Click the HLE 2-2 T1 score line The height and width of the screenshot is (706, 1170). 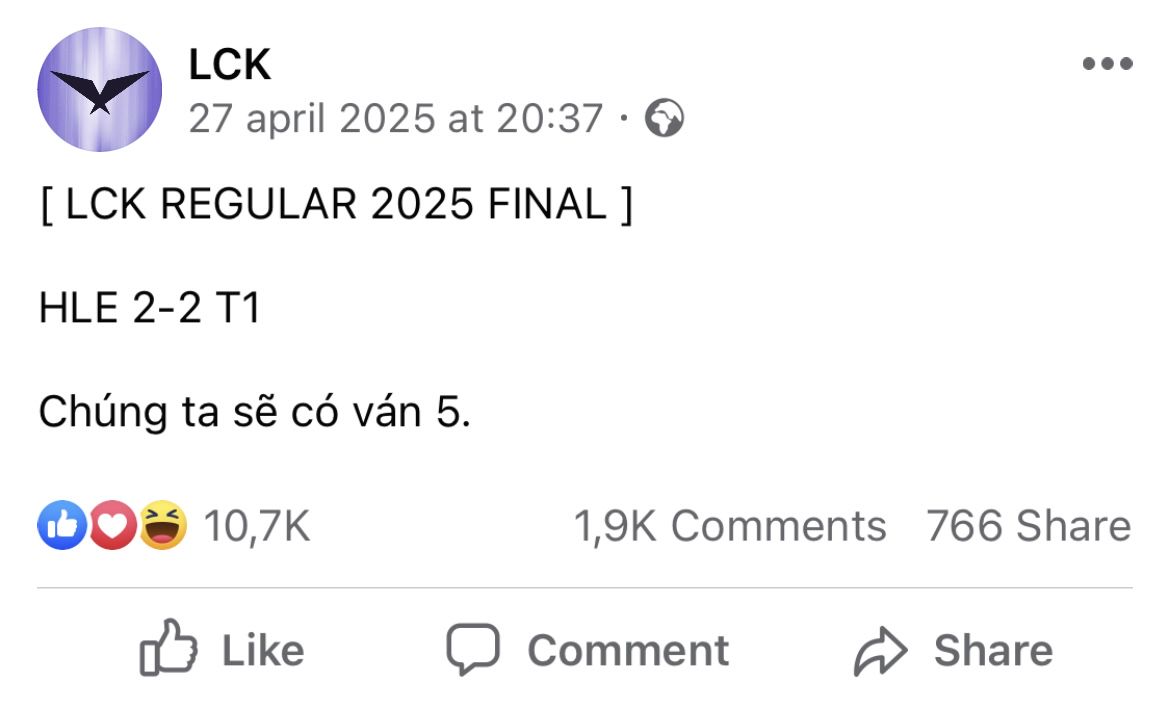pos(149,308)
